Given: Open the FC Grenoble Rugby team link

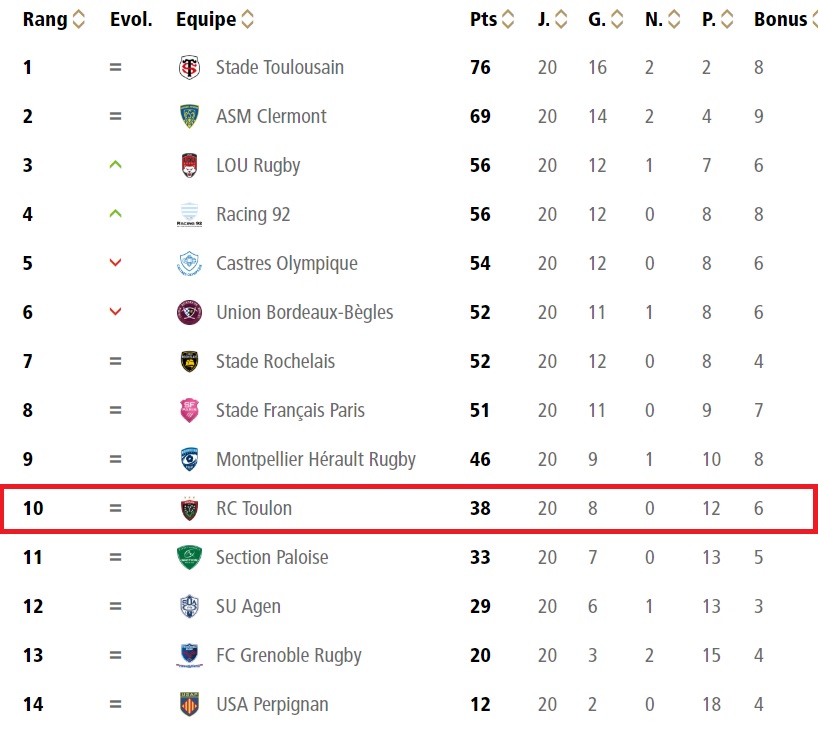Looking at the screenshot, I should [x=288, y=656].
